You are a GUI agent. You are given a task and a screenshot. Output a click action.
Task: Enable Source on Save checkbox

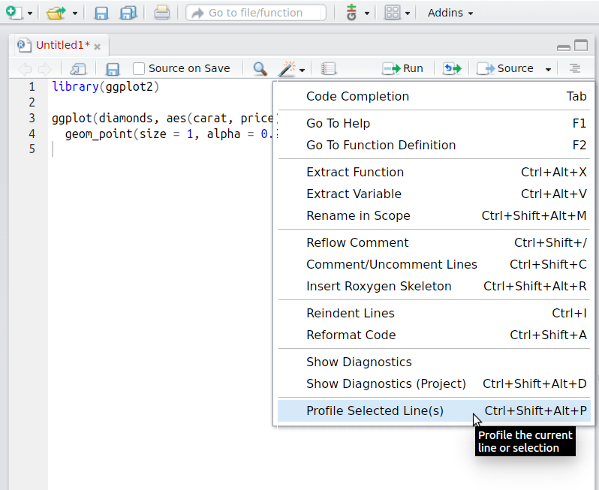point(139,69)
